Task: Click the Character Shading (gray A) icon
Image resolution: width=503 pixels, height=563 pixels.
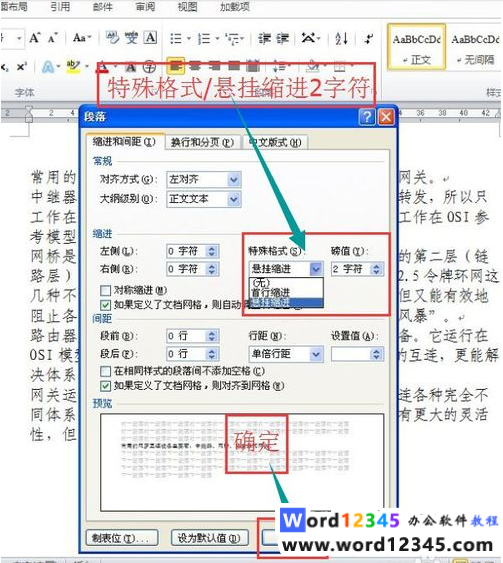Action: click(131, 67)
